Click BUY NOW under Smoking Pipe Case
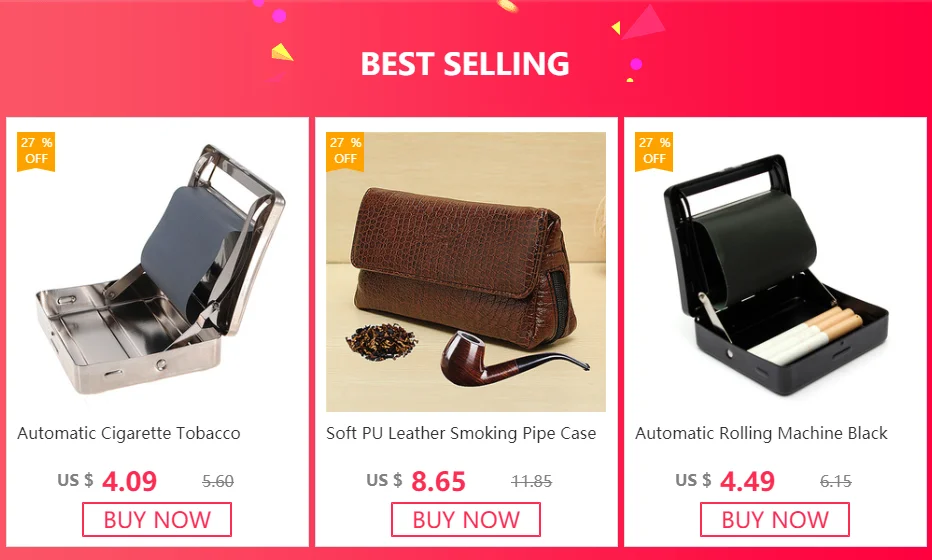 click(466, 520)
